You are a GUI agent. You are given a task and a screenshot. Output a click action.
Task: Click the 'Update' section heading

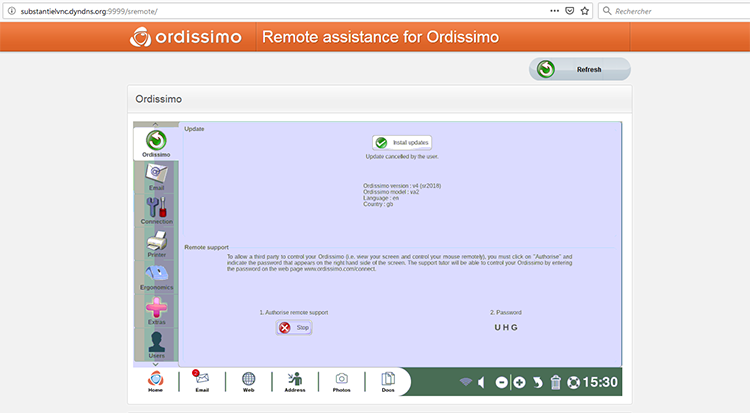pyautogui.click(x=194, y=129)
